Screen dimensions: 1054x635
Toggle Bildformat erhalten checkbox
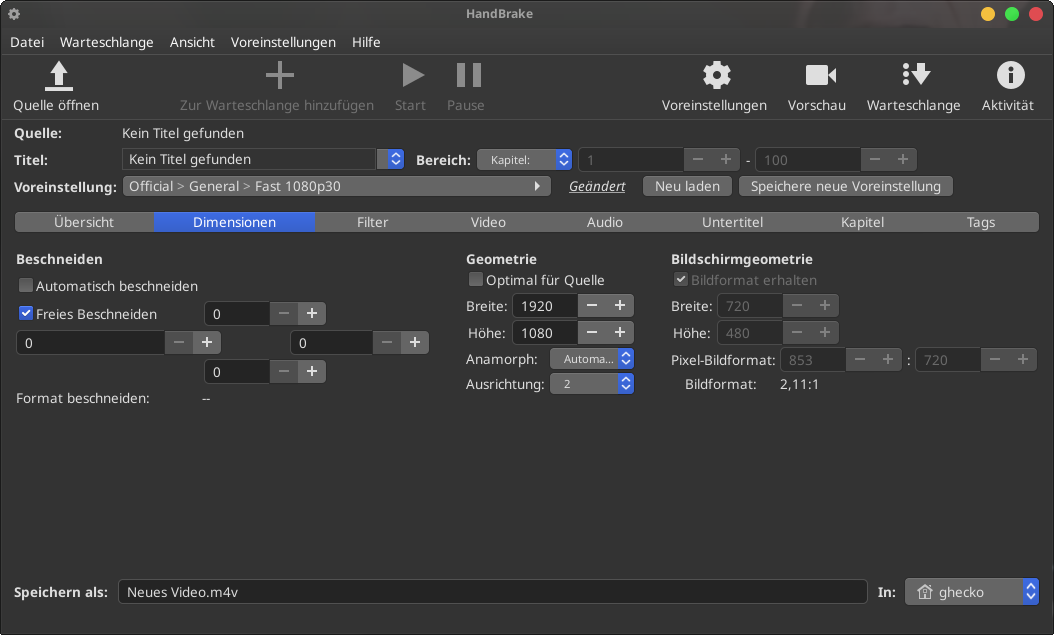click(681, 279)
